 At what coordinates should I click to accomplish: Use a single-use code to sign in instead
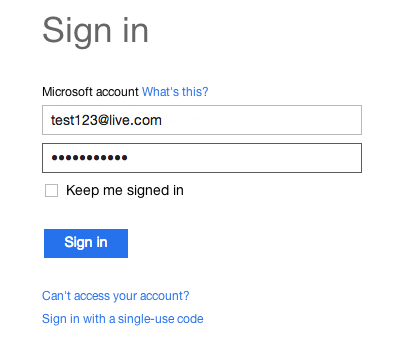[x=123, y=319]
